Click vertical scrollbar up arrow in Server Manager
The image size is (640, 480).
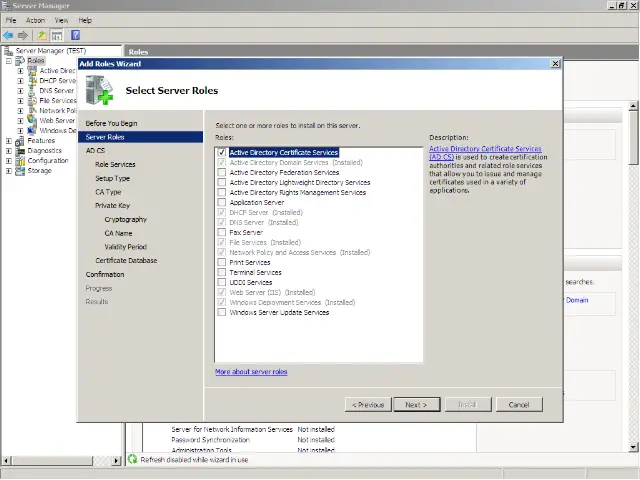[633, 106]
